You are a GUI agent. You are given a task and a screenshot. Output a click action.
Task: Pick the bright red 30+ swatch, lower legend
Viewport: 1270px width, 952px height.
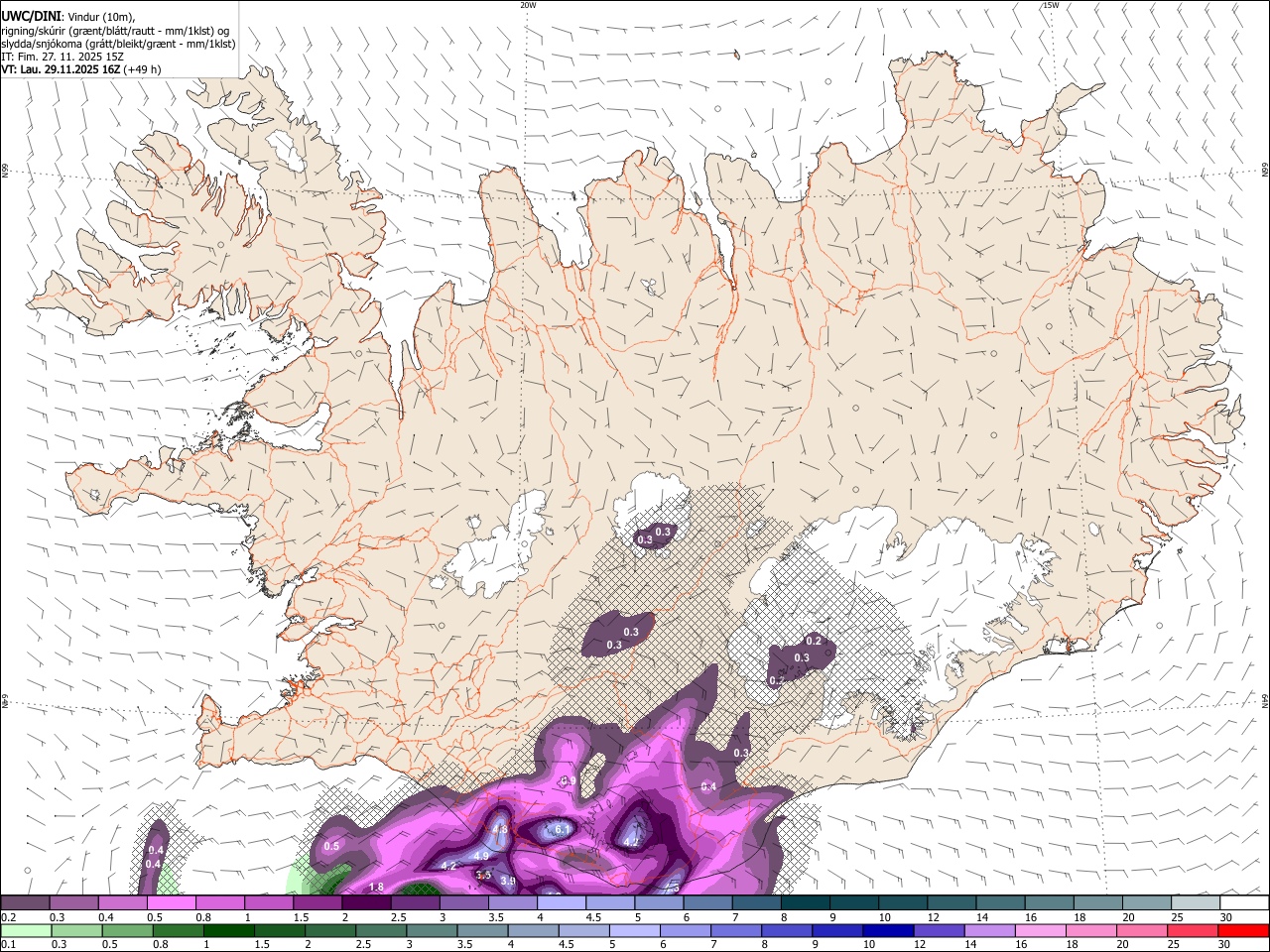coord(1244,930)
